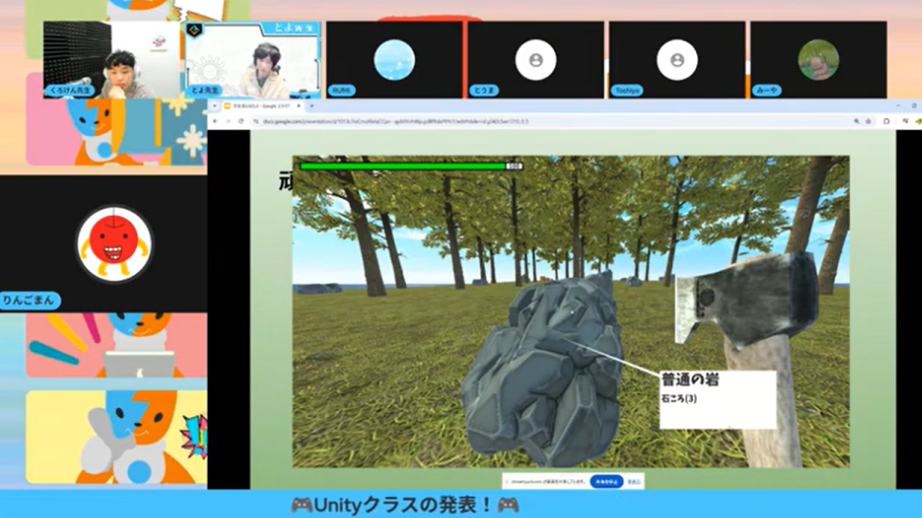Image resolution: width=922 pixels, height=518 pixels.
Task: Click the Unityクラスの発表 banner text
Action: pos(405,504)
